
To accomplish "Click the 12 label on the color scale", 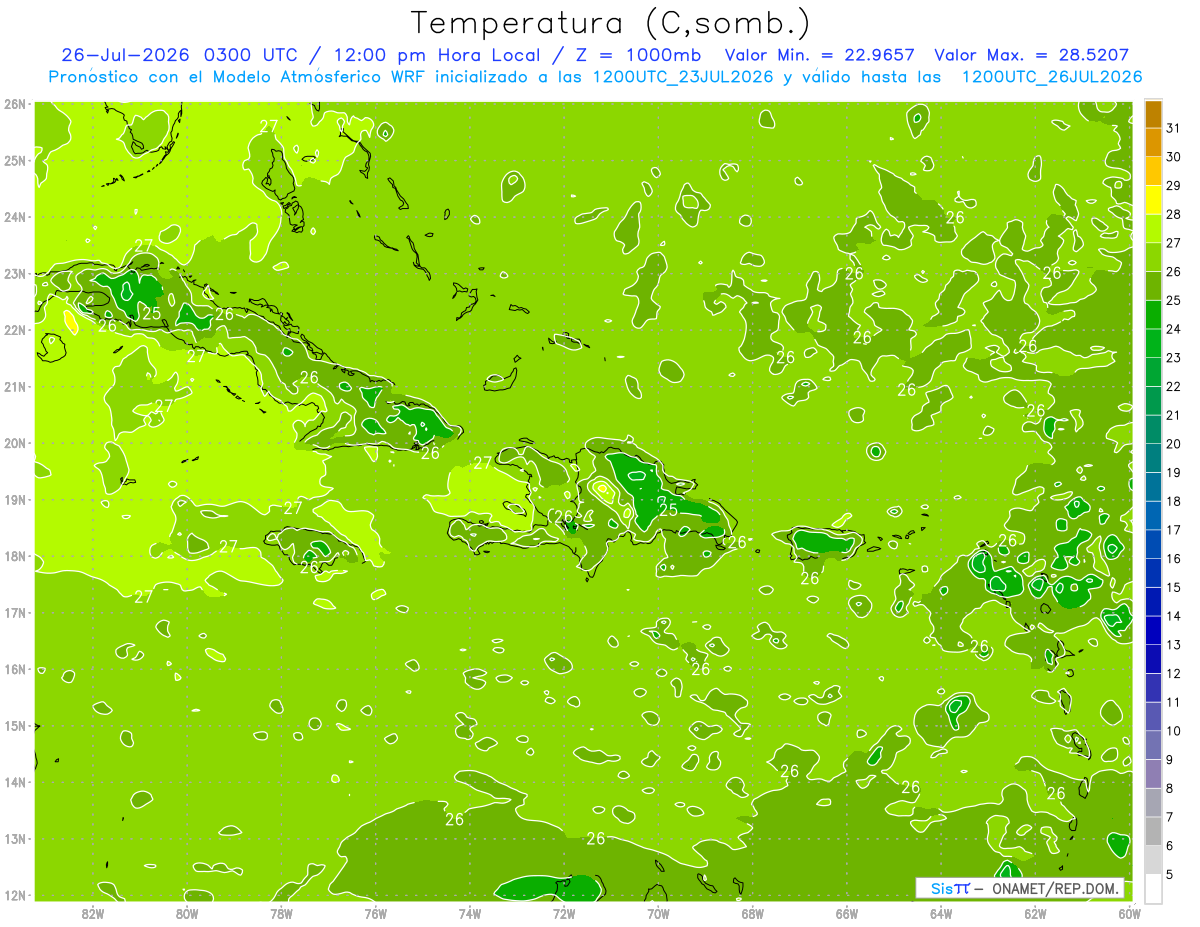I will (1173, 673).
